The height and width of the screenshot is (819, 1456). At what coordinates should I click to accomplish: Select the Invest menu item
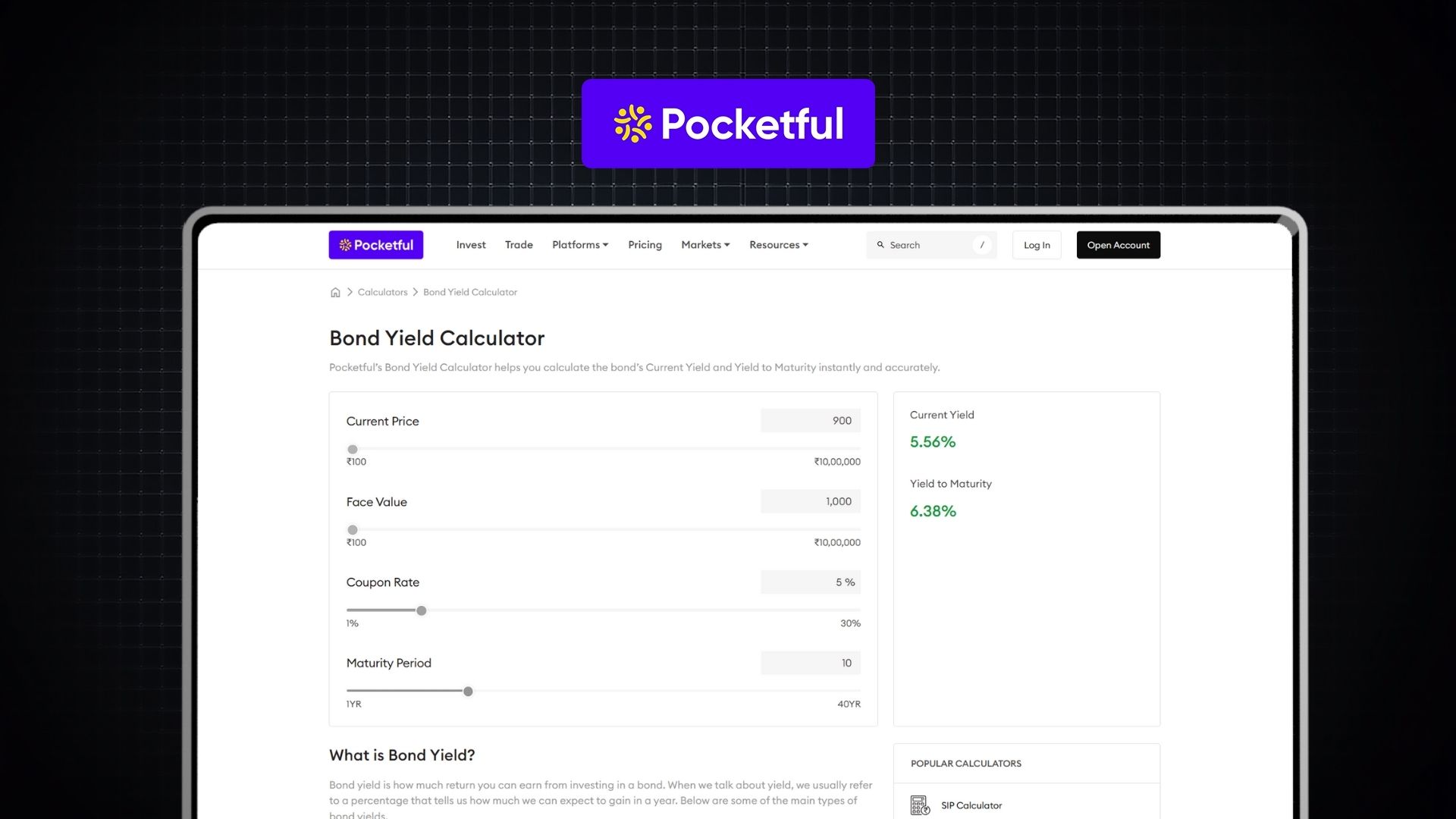(470, 244)
